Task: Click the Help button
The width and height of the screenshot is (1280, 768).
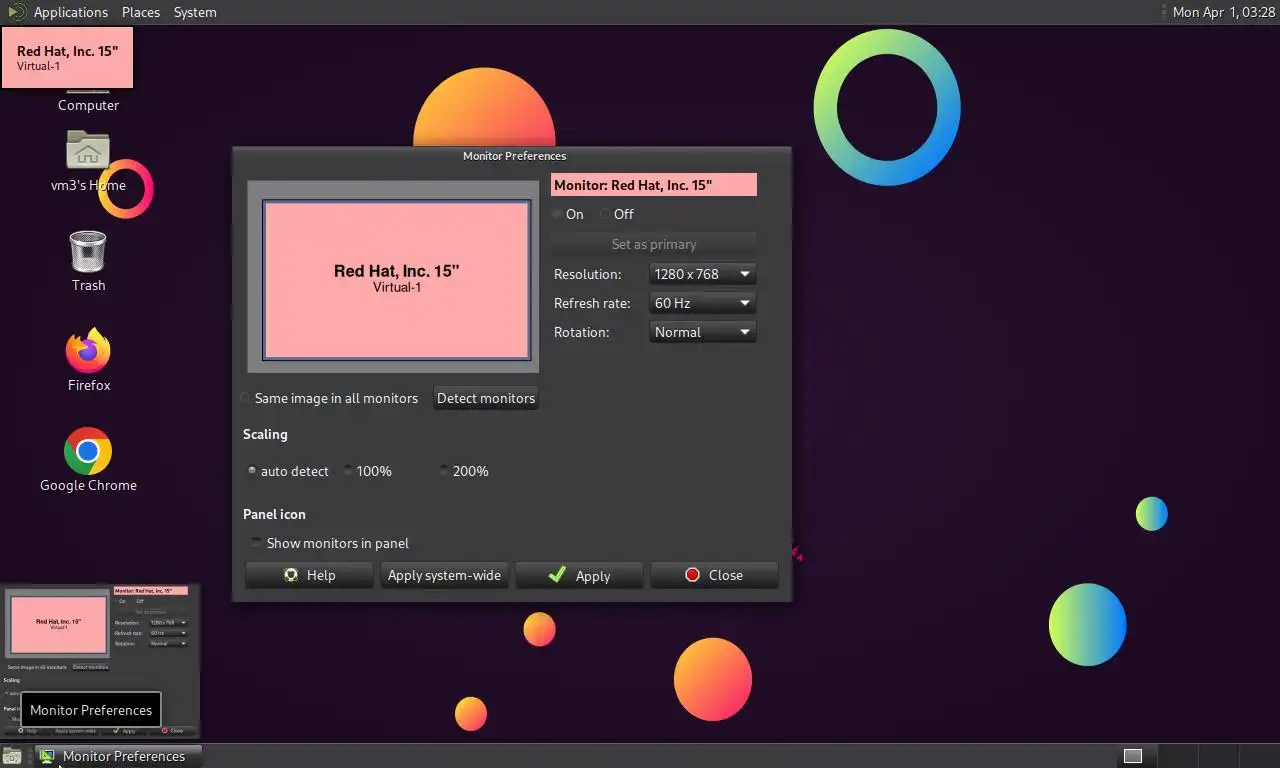Action: click(x=309, y=575)
